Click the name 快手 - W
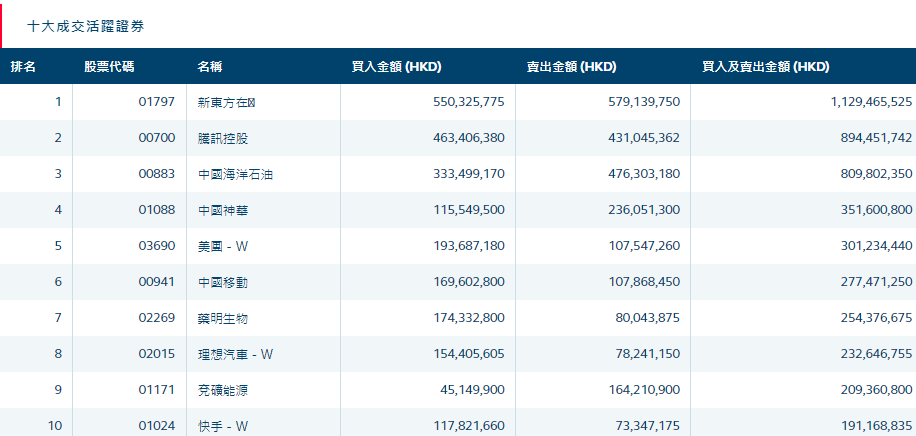The width and height of the screenshot is (916, 436). (223, 426)
